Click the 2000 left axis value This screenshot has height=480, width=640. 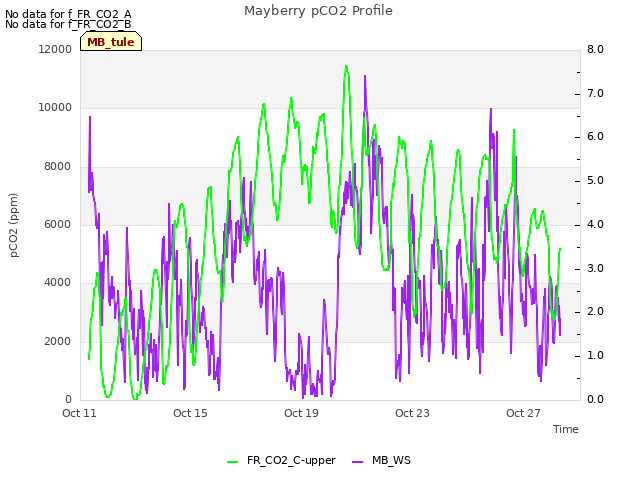[x=58, y=341]
